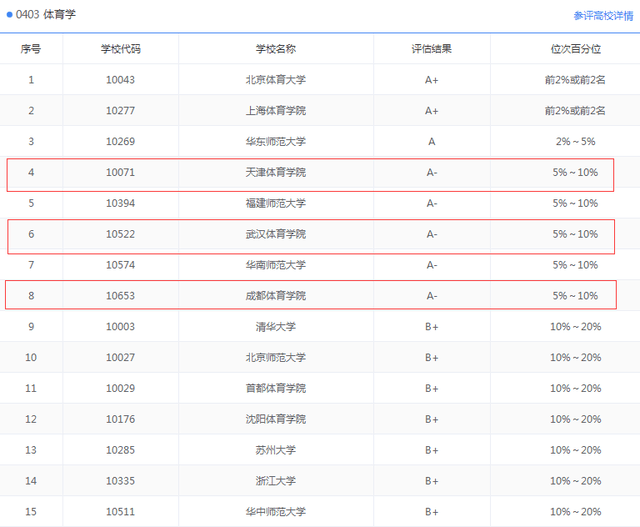Select 北京师范大学 school name
Viewport: 640px width, 527px height.
[276, 357]
